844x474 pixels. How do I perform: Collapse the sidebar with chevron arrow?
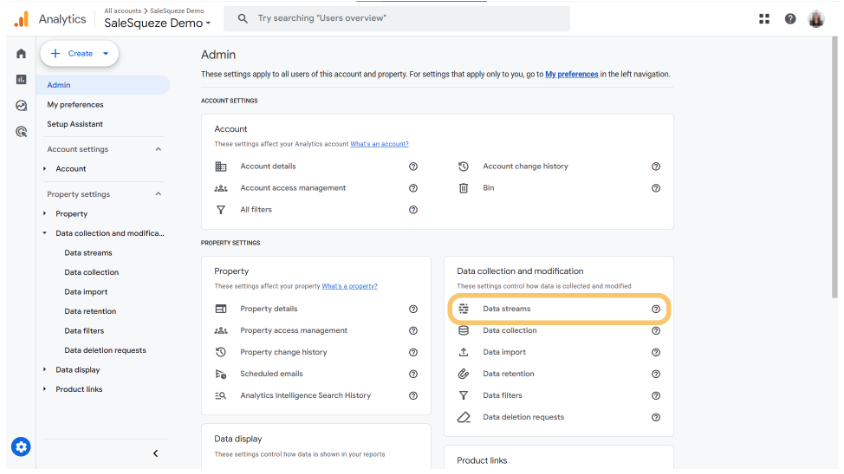pyautogui.click(x=156, y=454)
